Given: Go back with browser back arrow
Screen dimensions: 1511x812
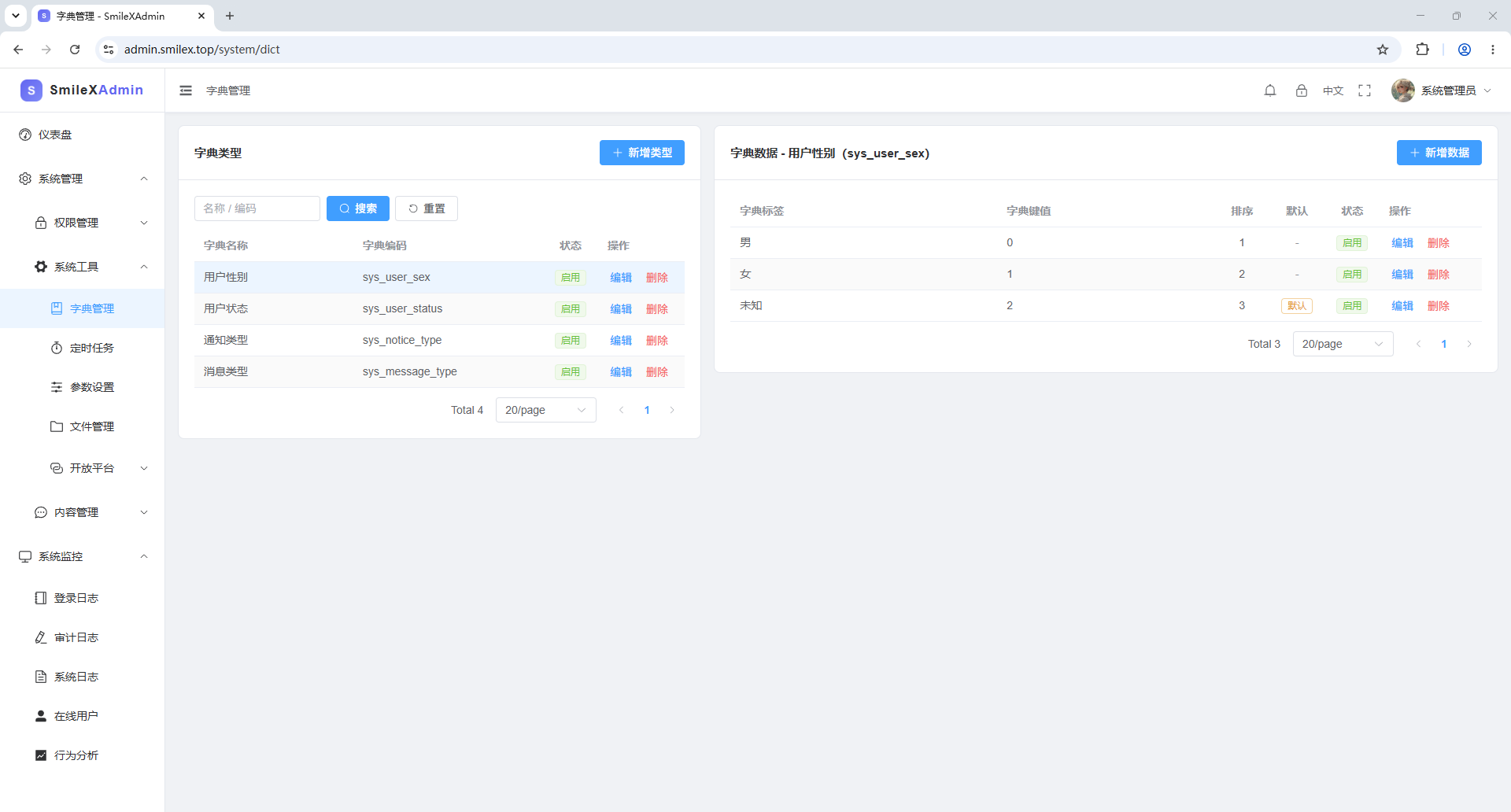Looking at the screenshot, I should tap(18, 50).
